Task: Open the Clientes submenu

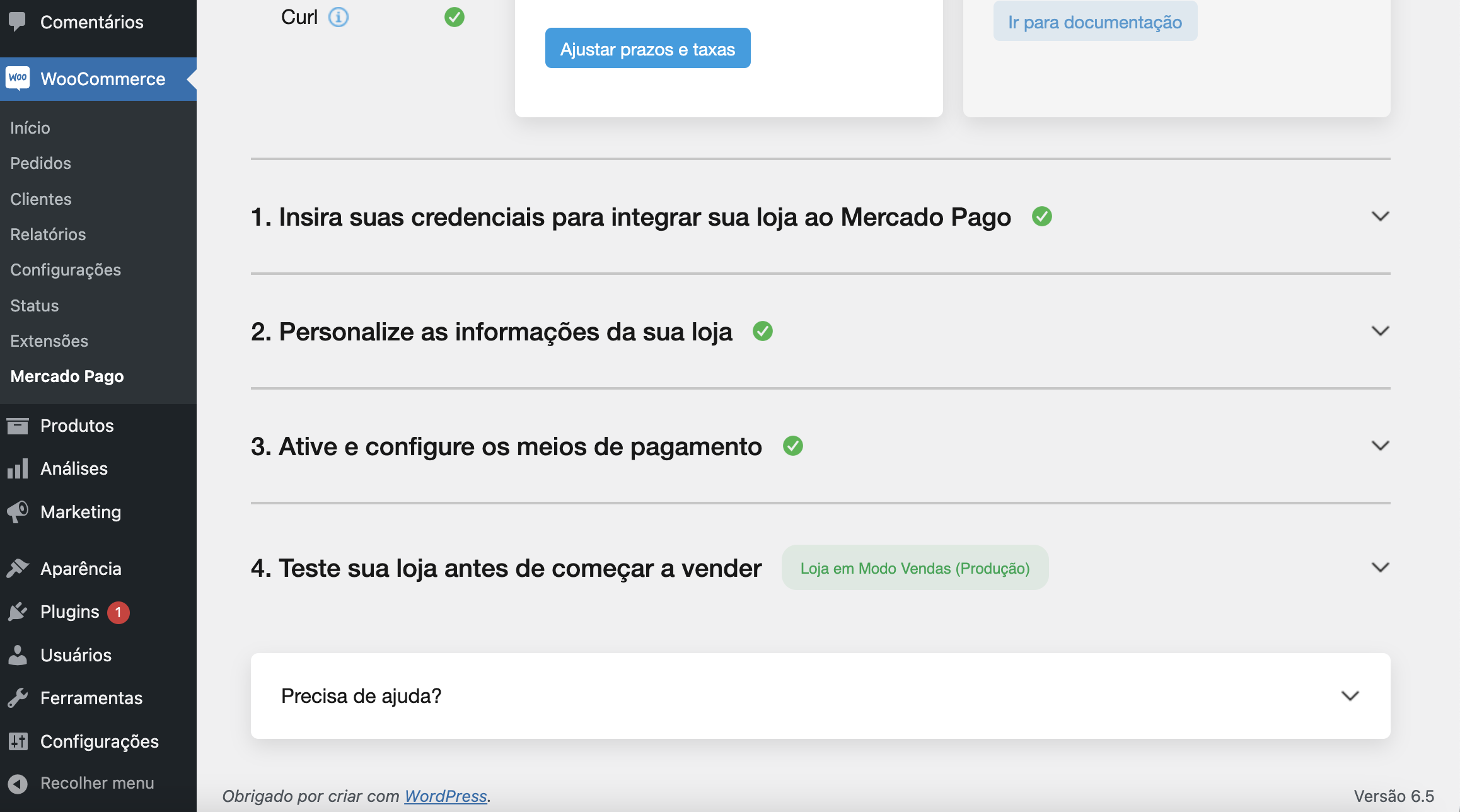Action: point(41,199)
